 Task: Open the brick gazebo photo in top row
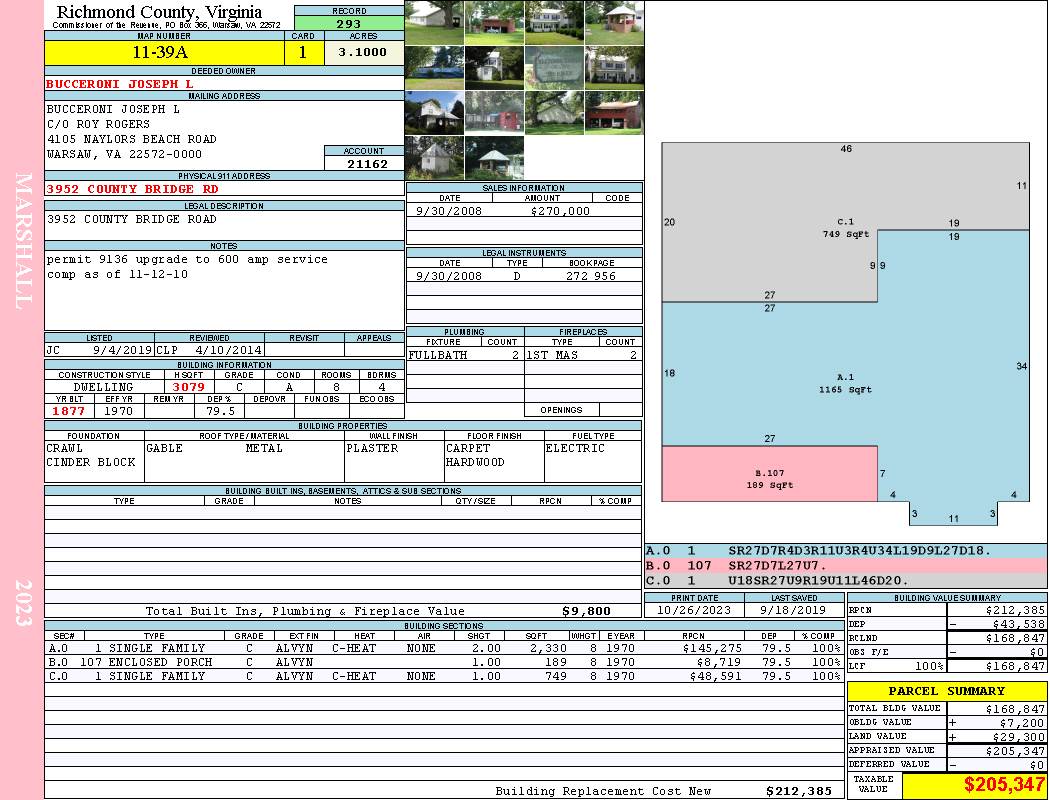pyautogui.click(x=614, y=23)
